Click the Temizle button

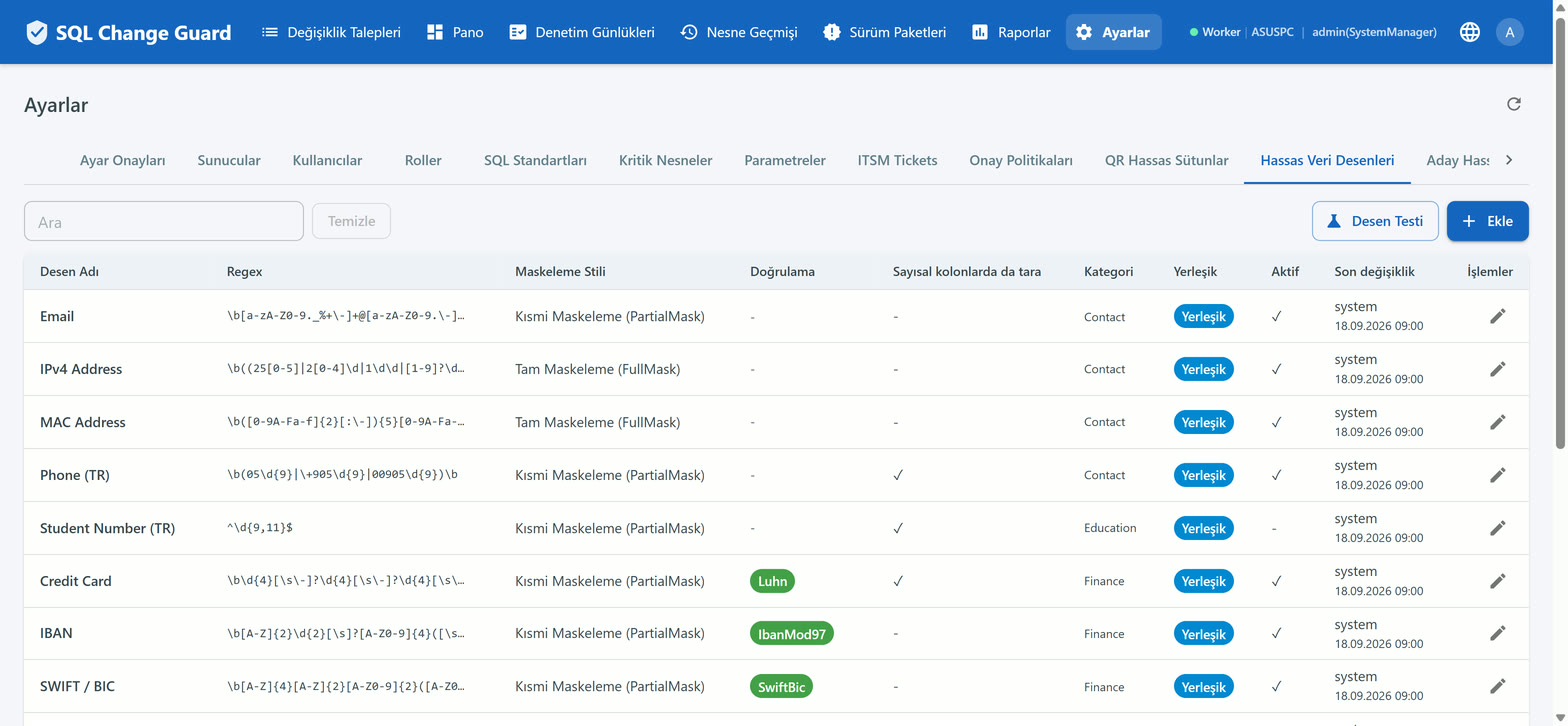click(x=351, y=221)
